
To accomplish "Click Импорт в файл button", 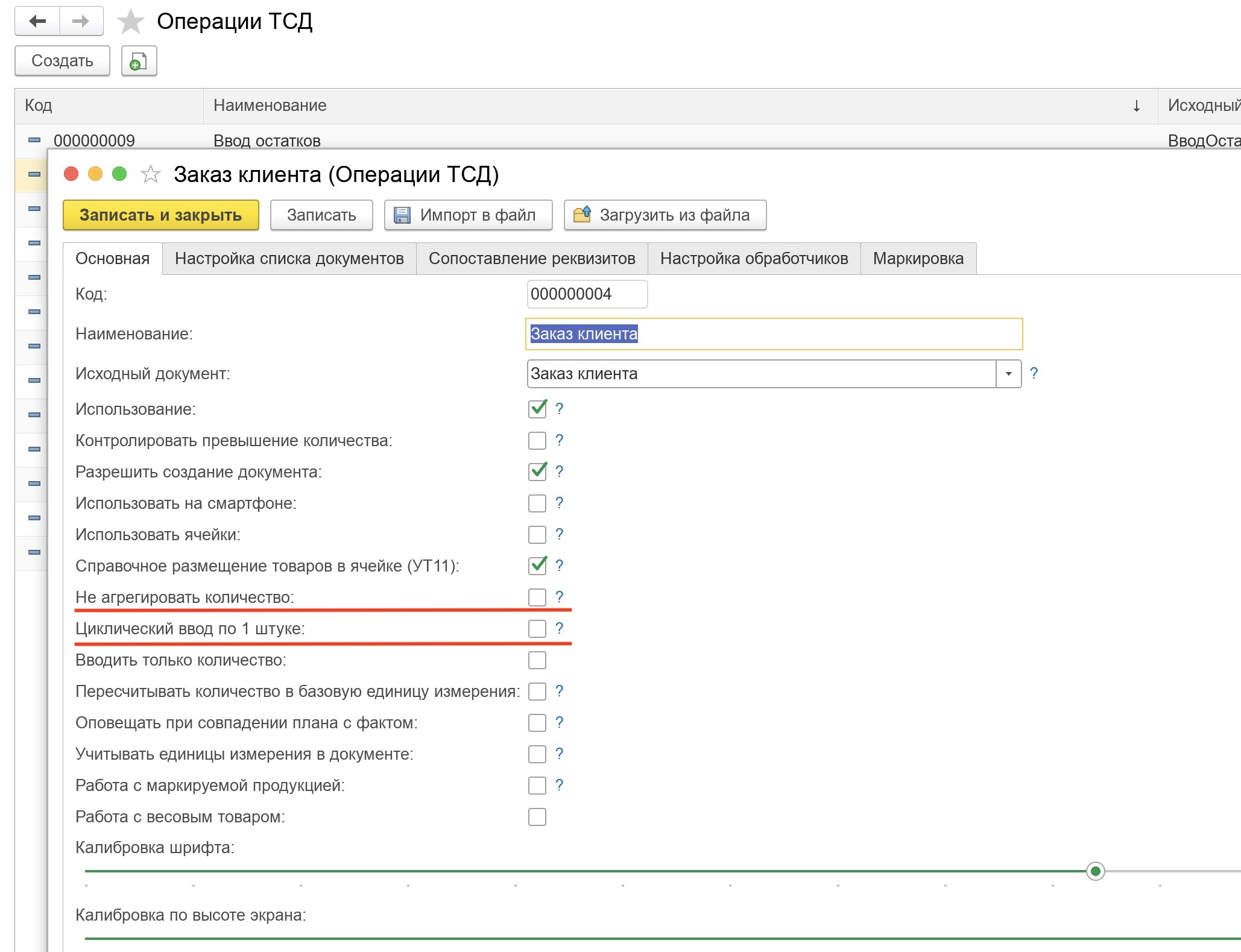I will pyautogui.click(x=469, y=215).
